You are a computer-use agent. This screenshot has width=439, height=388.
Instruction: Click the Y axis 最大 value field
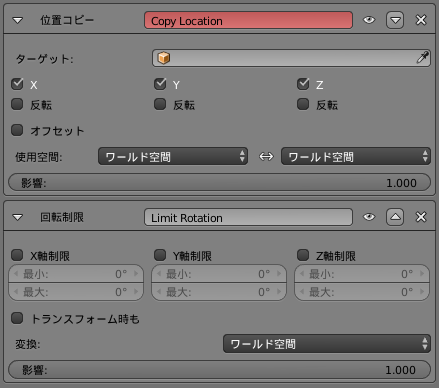point(219,292)
